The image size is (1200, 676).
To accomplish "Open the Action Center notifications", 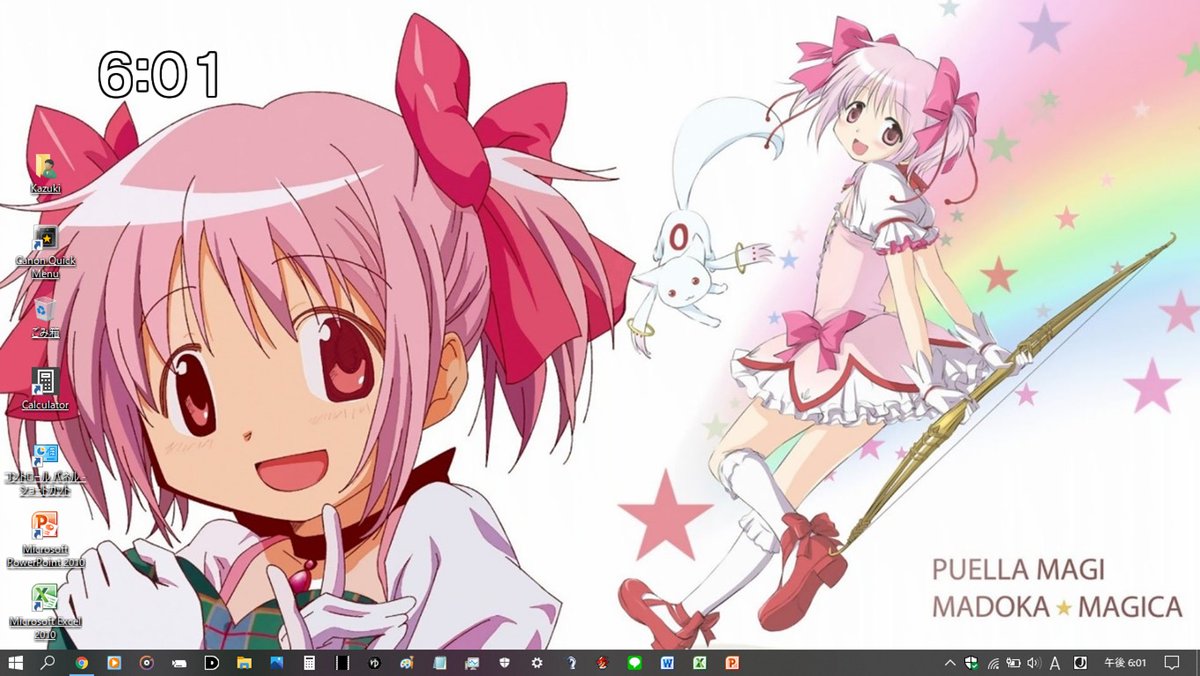I will [x=1173, y=663].
